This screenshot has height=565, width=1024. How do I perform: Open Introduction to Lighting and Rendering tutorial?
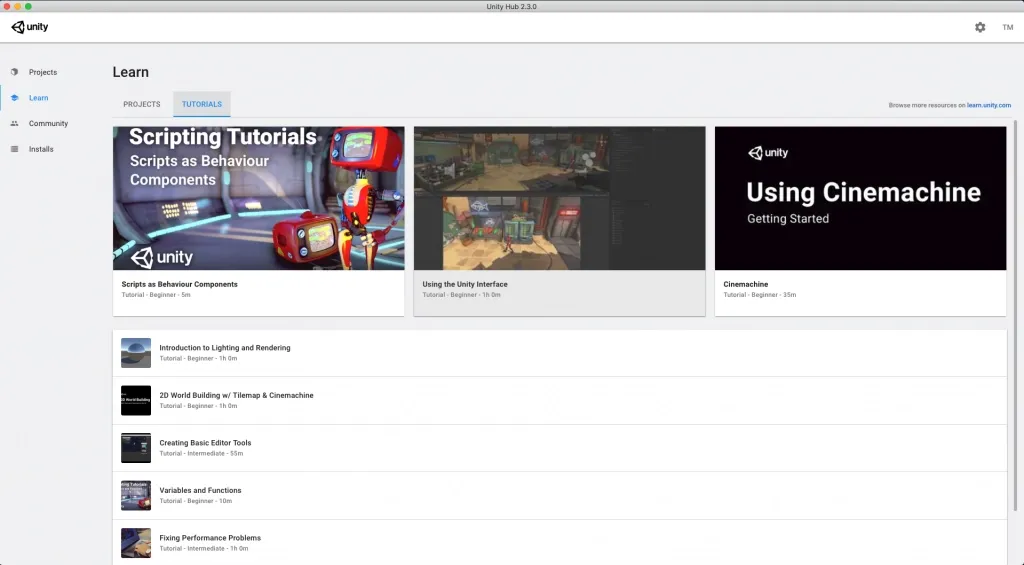point(560,353)
